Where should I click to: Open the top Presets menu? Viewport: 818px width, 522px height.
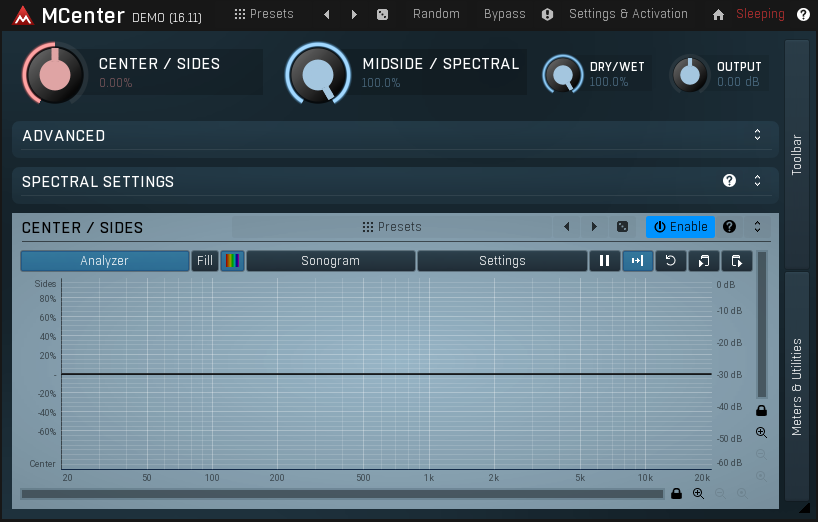coord(264,14)
